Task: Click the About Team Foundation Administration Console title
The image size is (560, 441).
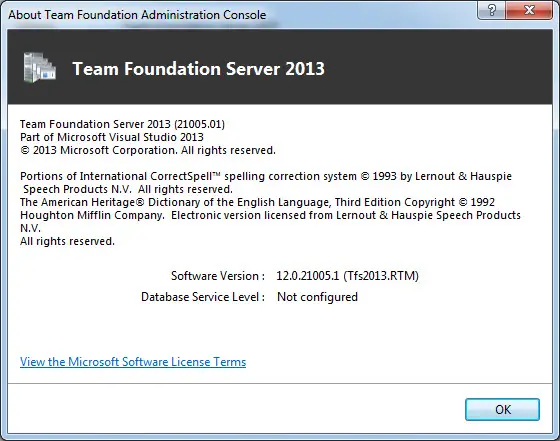Action: tap(137, 15)
